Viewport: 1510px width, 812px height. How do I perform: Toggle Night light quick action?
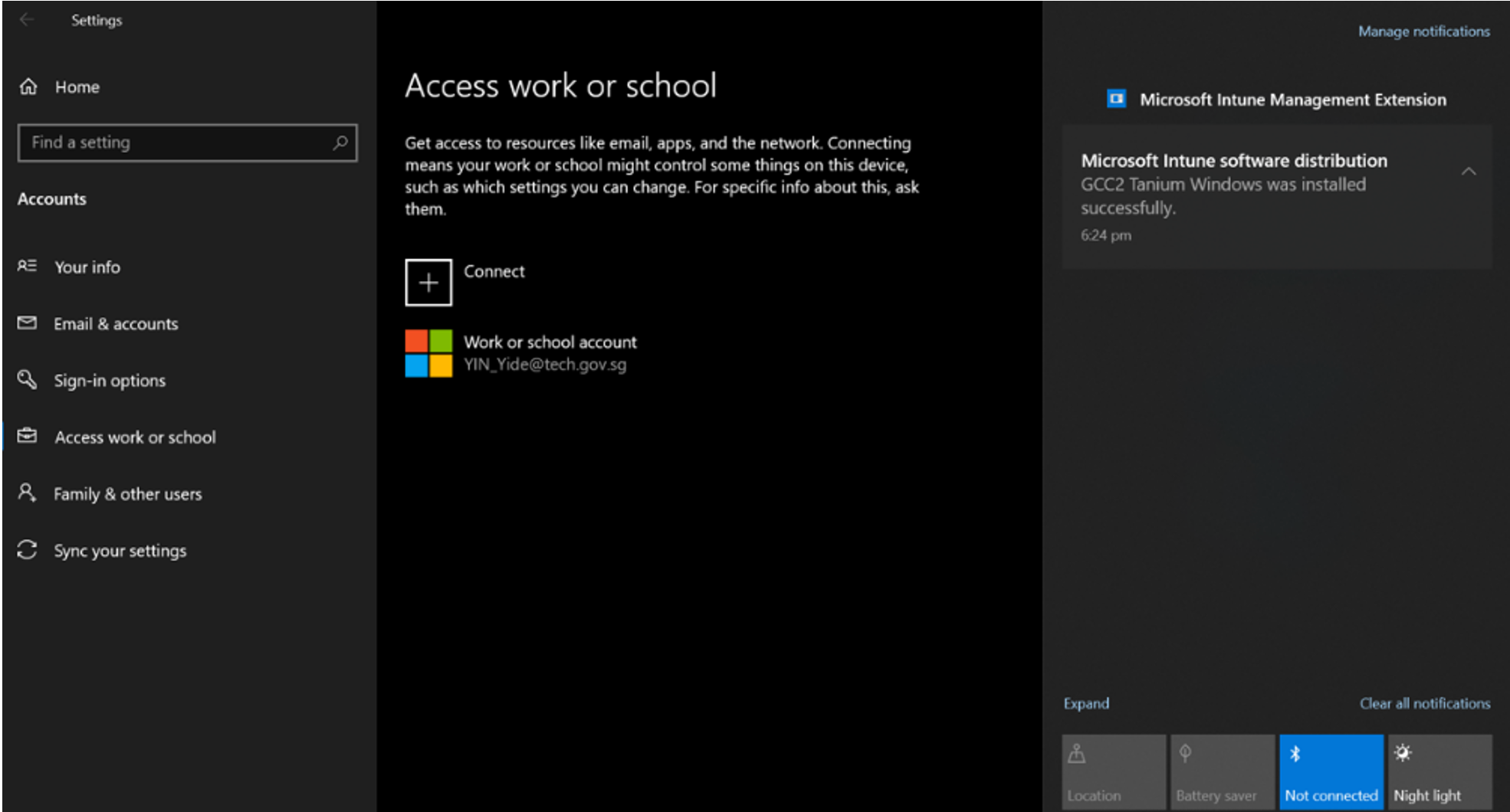1439,772
